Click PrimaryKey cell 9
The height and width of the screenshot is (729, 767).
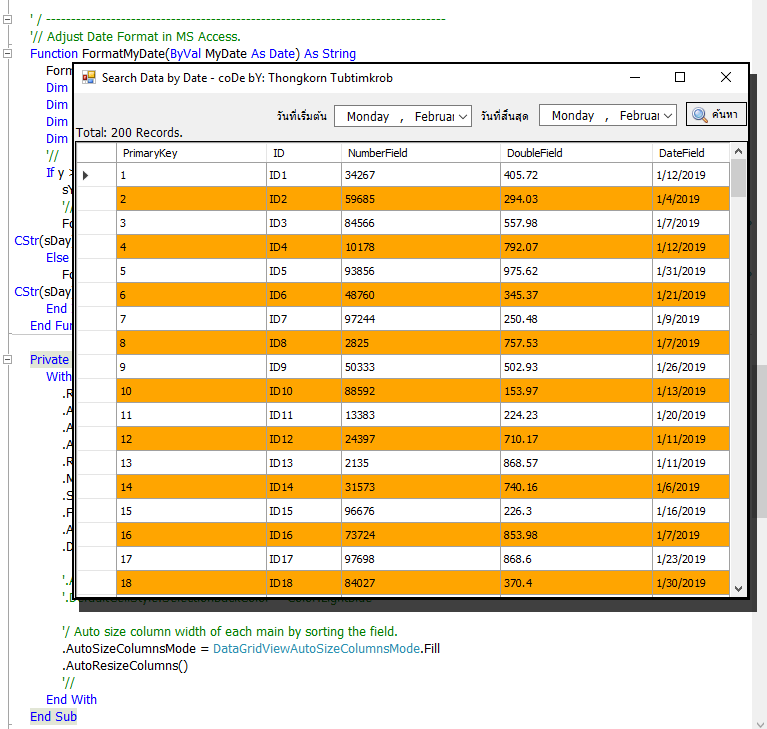(x=191, y=366)
